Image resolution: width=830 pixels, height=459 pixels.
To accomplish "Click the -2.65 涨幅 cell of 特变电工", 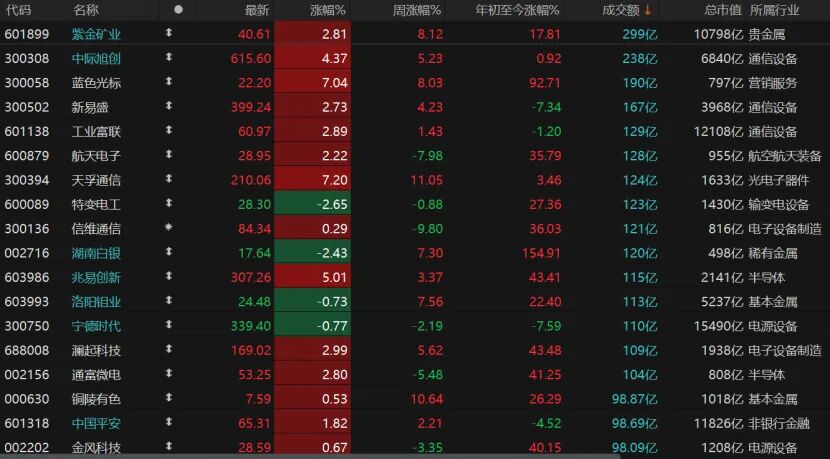I will point(312,205).
